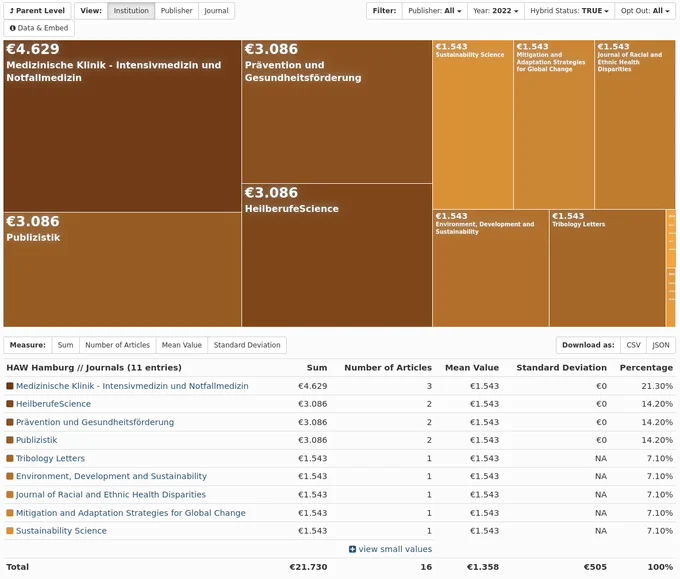Open the Opt Out: All dropdown
The width and height of the screenshot is (680, 579).
pos(645,10)
